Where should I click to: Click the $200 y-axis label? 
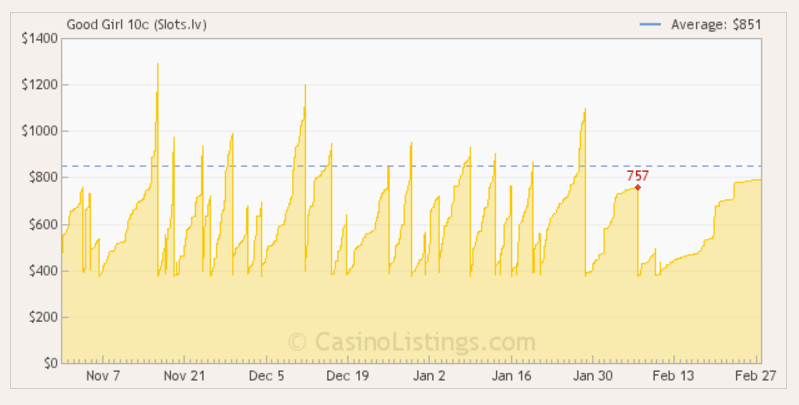[x=42, y=317]
